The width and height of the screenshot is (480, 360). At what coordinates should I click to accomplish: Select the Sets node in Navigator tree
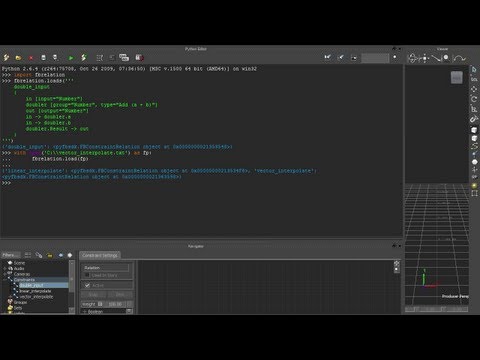(18, 308)
